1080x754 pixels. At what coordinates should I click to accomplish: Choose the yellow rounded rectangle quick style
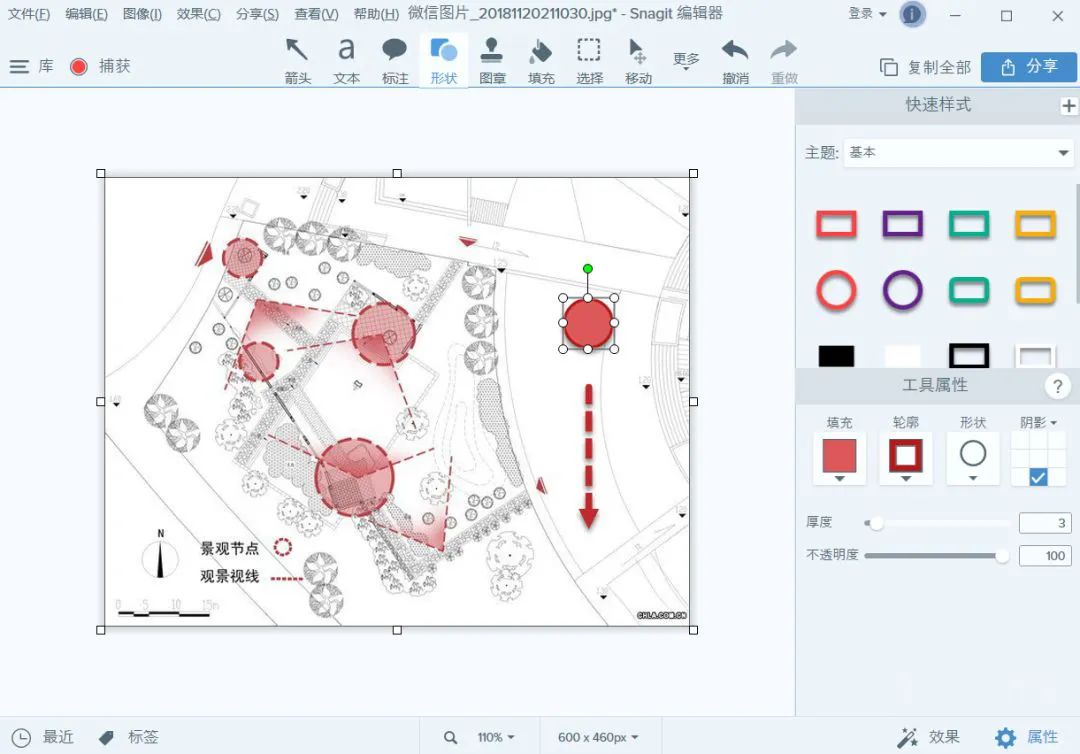1035,291
